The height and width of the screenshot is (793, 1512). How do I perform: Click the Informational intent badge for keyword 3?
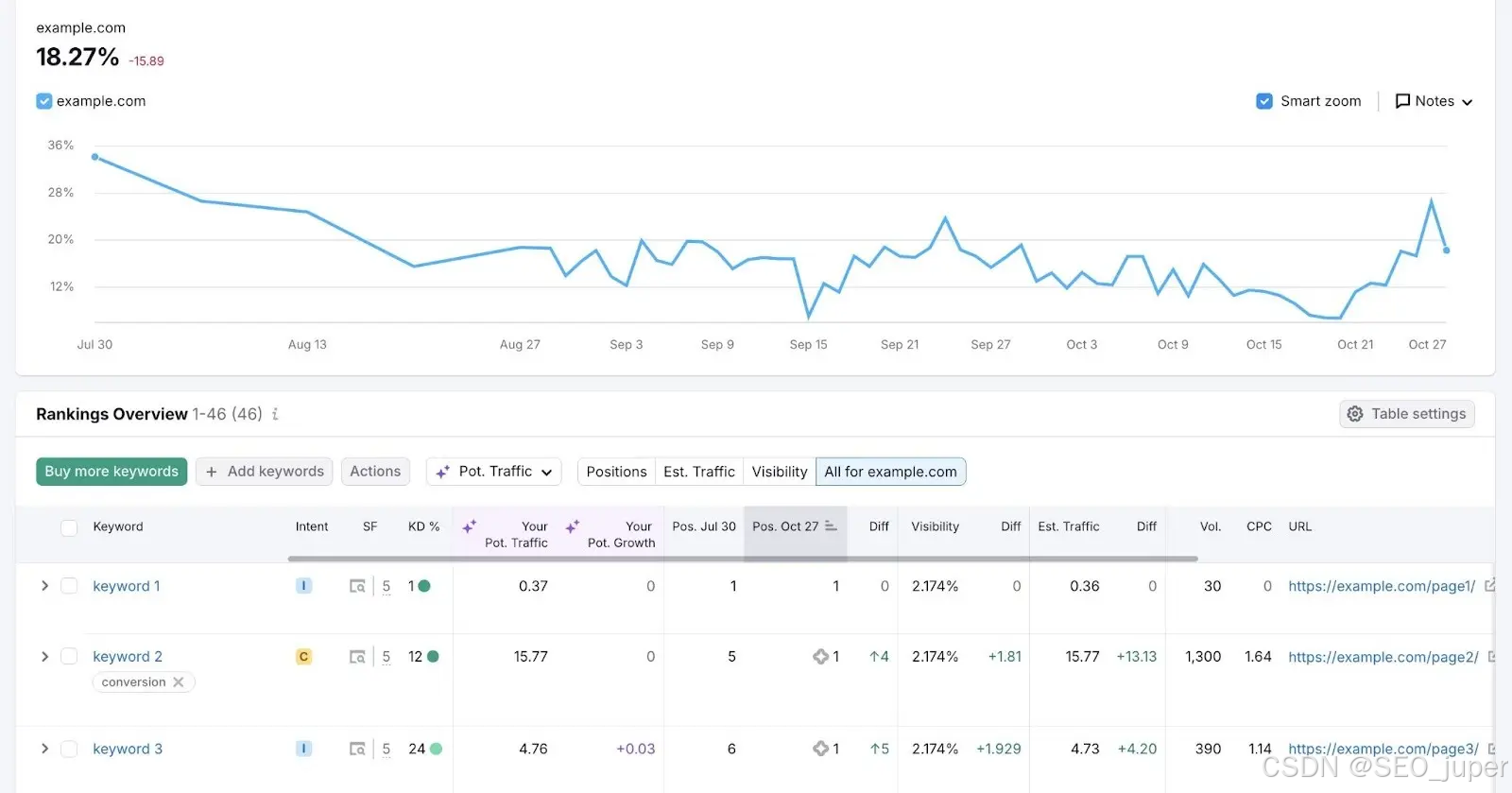click(303, 749)
